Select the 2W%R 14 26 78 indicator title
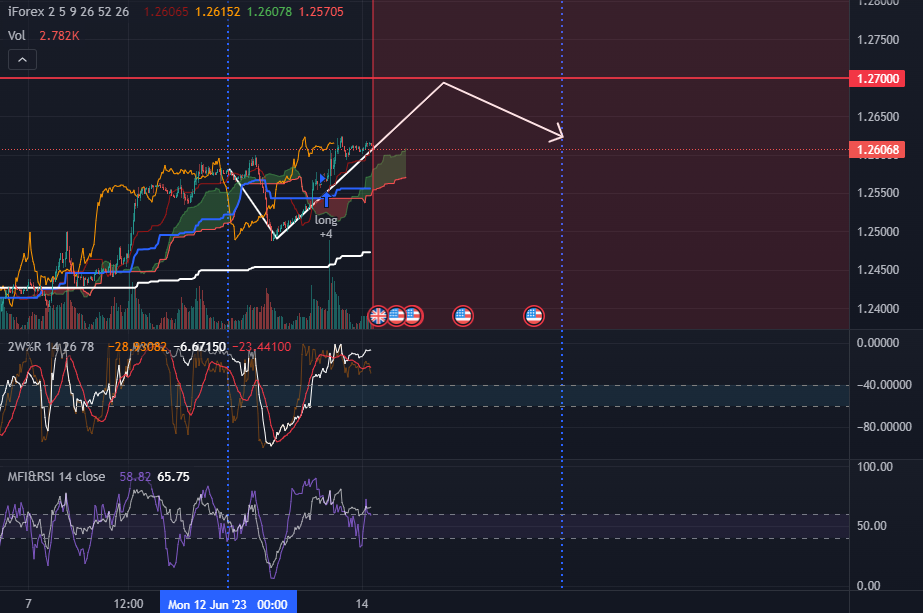The height and width of the screenshot is (613, 923). point(51,347)
